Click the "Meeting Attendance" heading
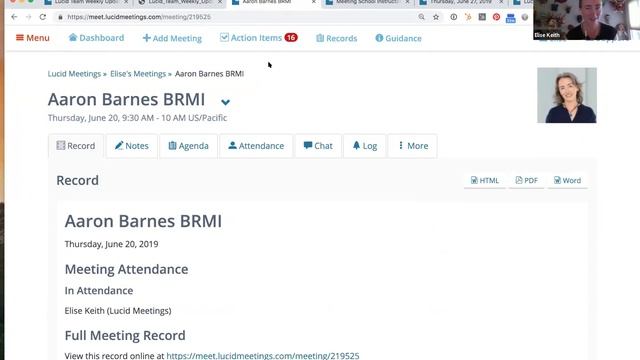The height and width of the screenshot is (360, 640). coord(127,269)
